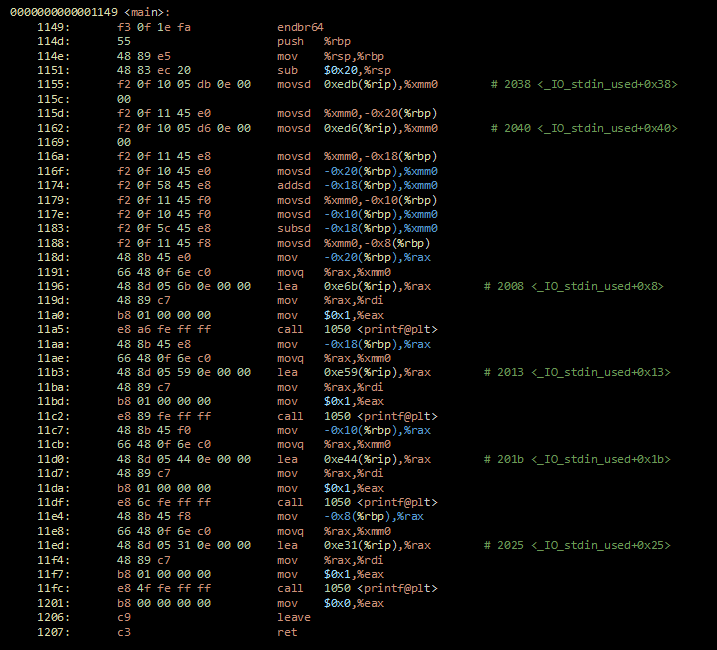This screenshot has width=717, height=650.
Task: Select the addsd -0x18(%rbp),%xmm0 instruction
Action: 357,185
